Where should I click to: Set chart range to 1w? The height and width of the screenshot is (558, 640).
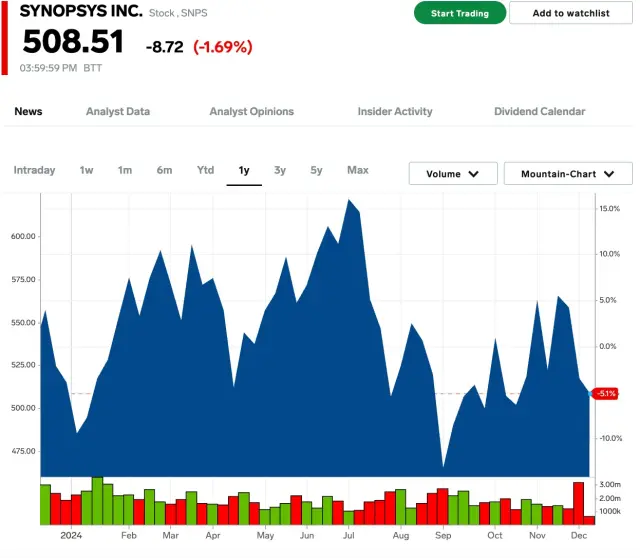(87, 170)
